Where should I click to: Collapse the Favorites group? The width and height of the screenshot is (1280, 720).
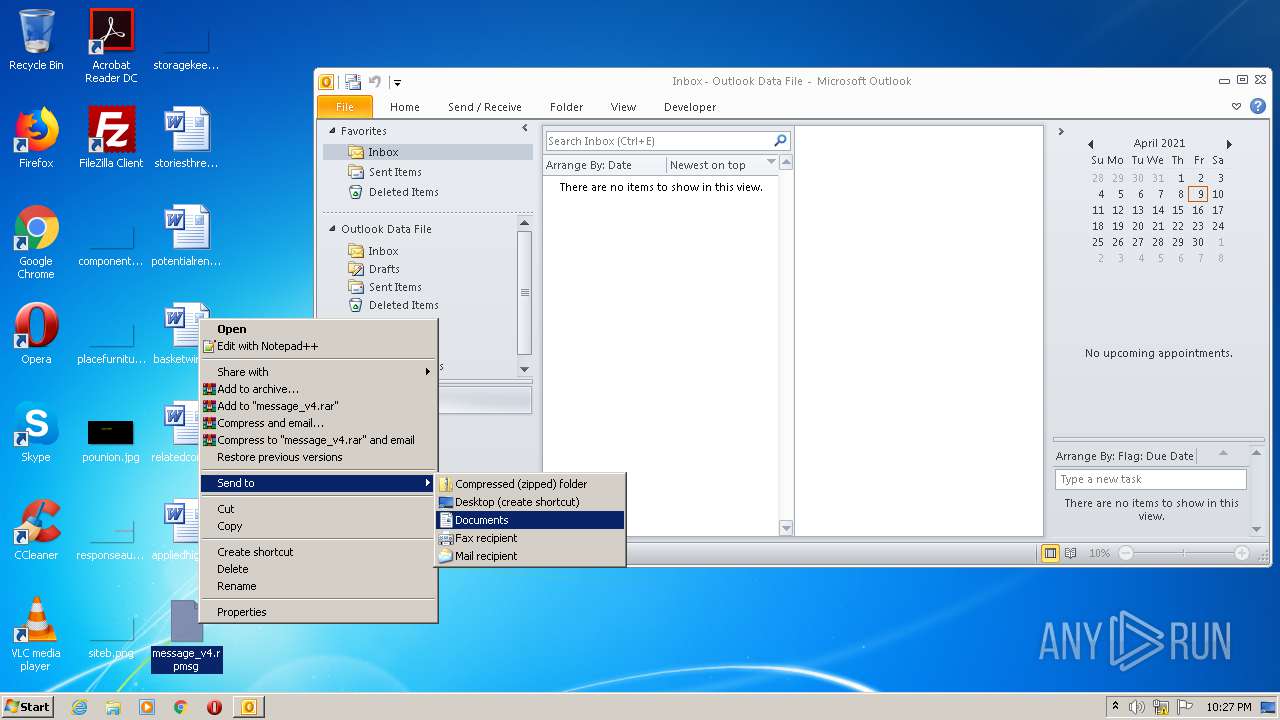point(334,131)
